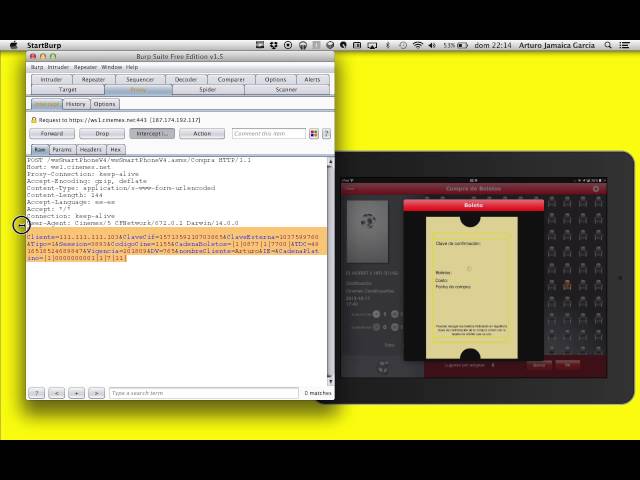Click the user name Arturo Jamaica Garcia
640x480 pixels.
(557, 45)
